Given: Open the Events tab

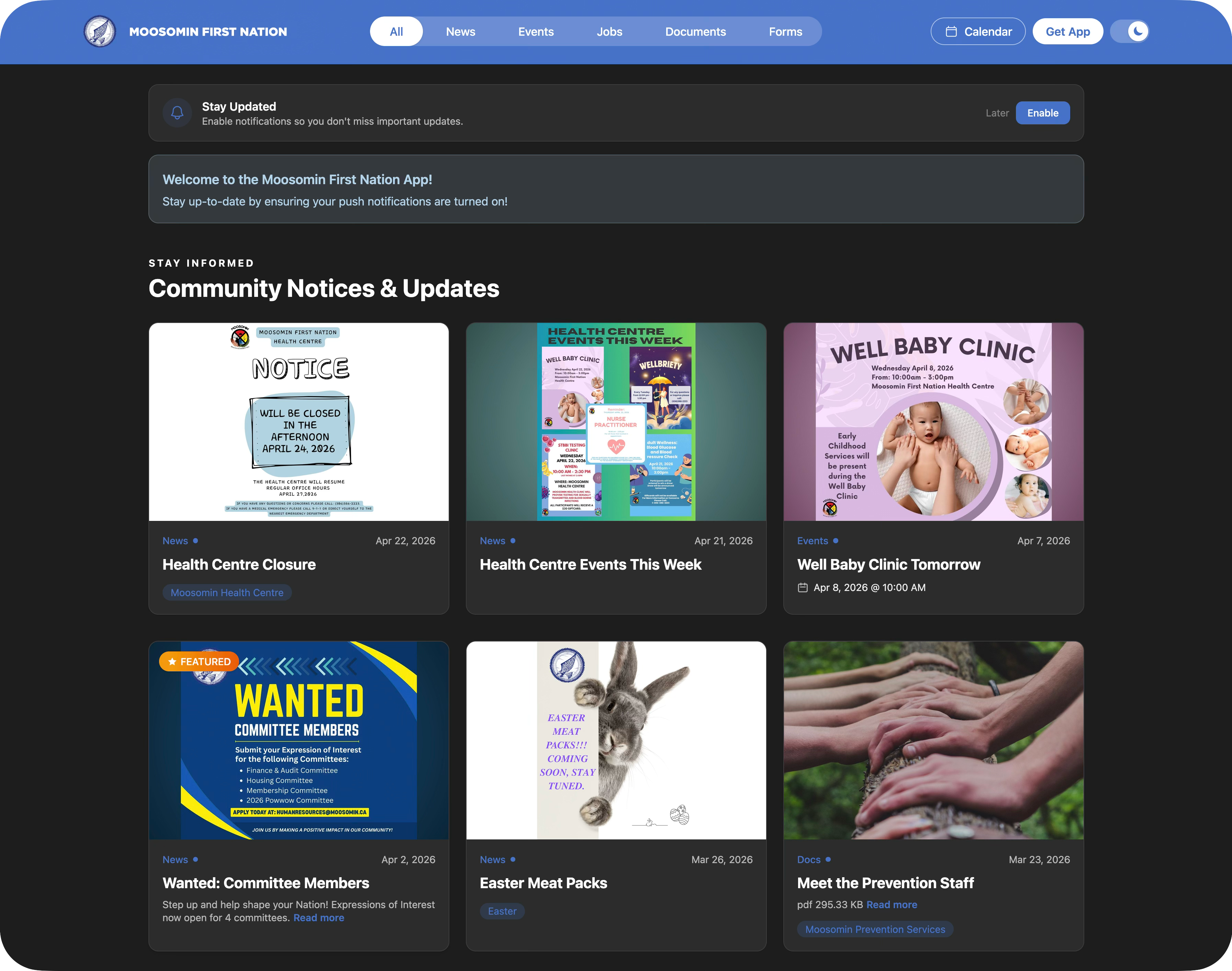Looking at the screenshot, I should click(536, 31).
